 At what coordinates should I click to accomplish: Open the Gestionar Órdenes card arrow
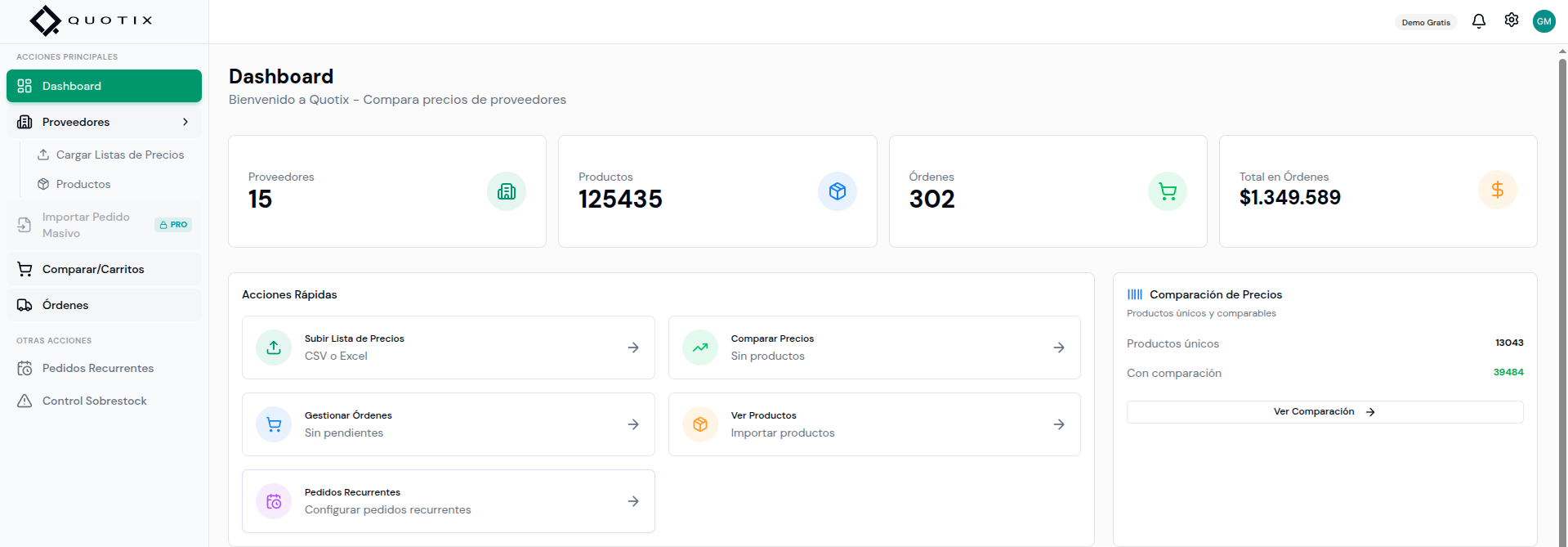[x=633, y=424]
